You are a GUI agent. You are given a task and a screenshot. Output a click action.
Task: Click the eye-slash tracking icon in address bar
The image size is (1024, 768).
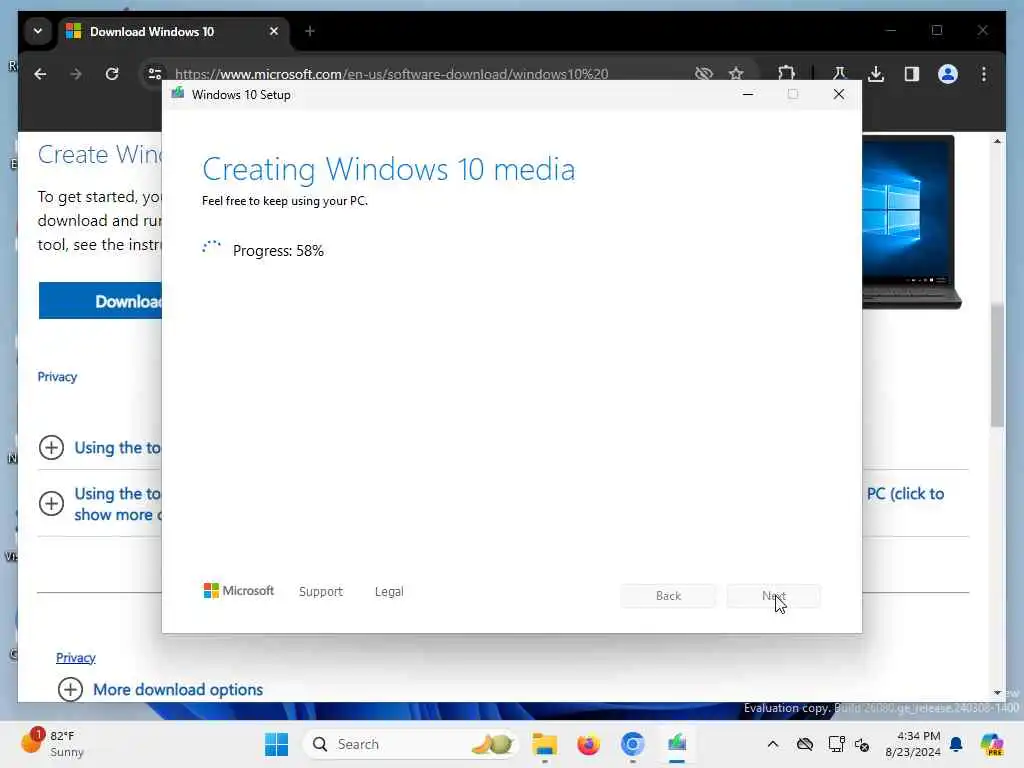click(703, 74)
